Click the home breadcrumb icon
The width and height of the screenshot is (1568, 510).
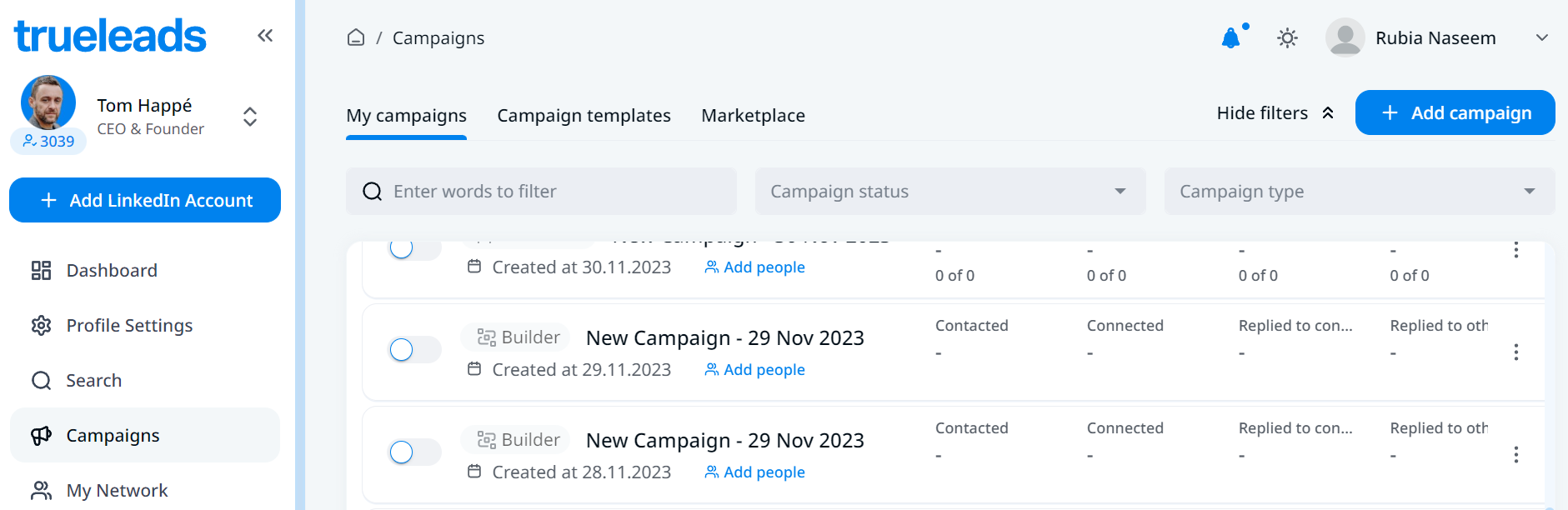click(356, 37)
